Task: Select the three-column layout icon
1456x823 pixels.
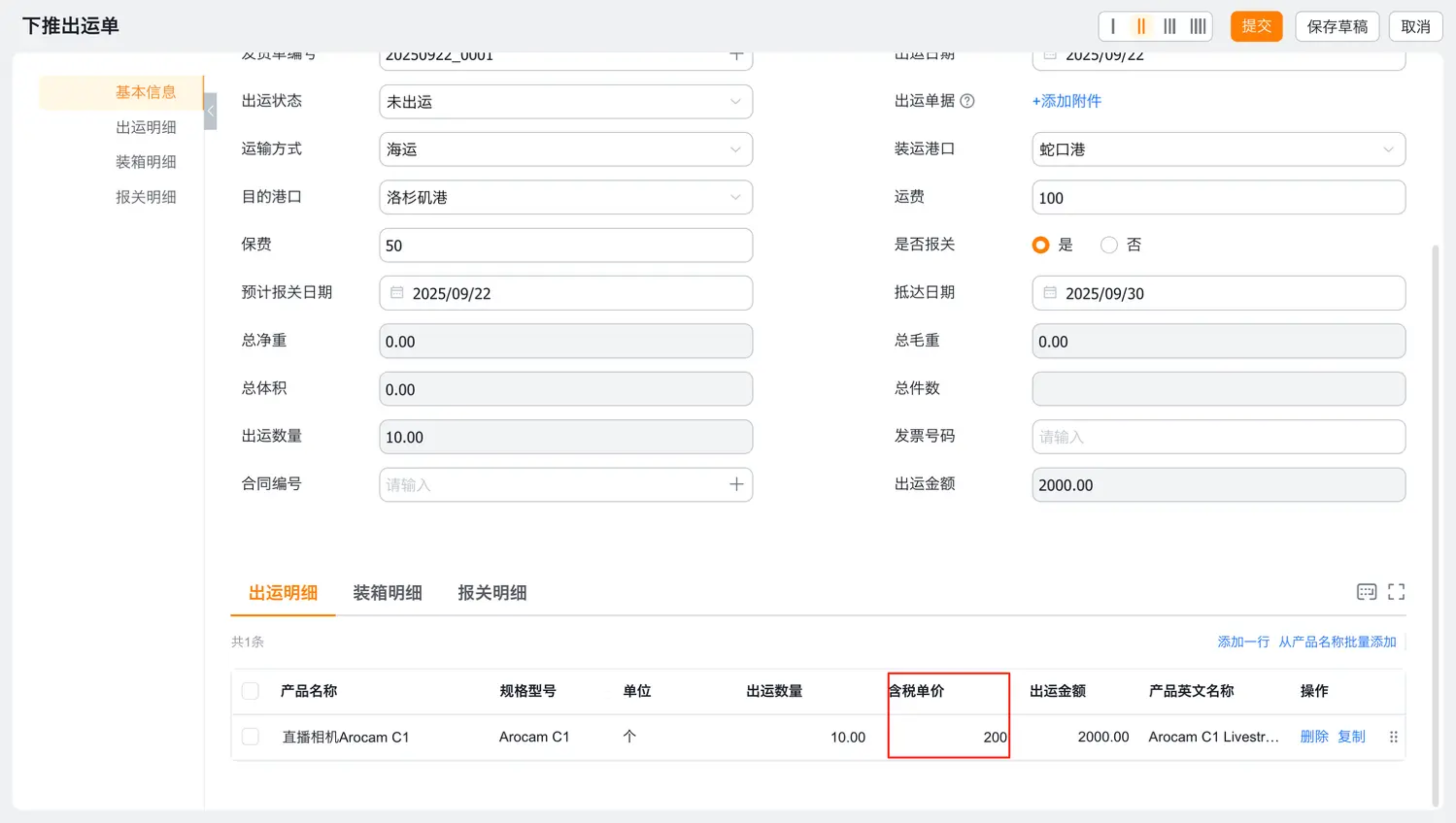Action: coord(1169,27)
